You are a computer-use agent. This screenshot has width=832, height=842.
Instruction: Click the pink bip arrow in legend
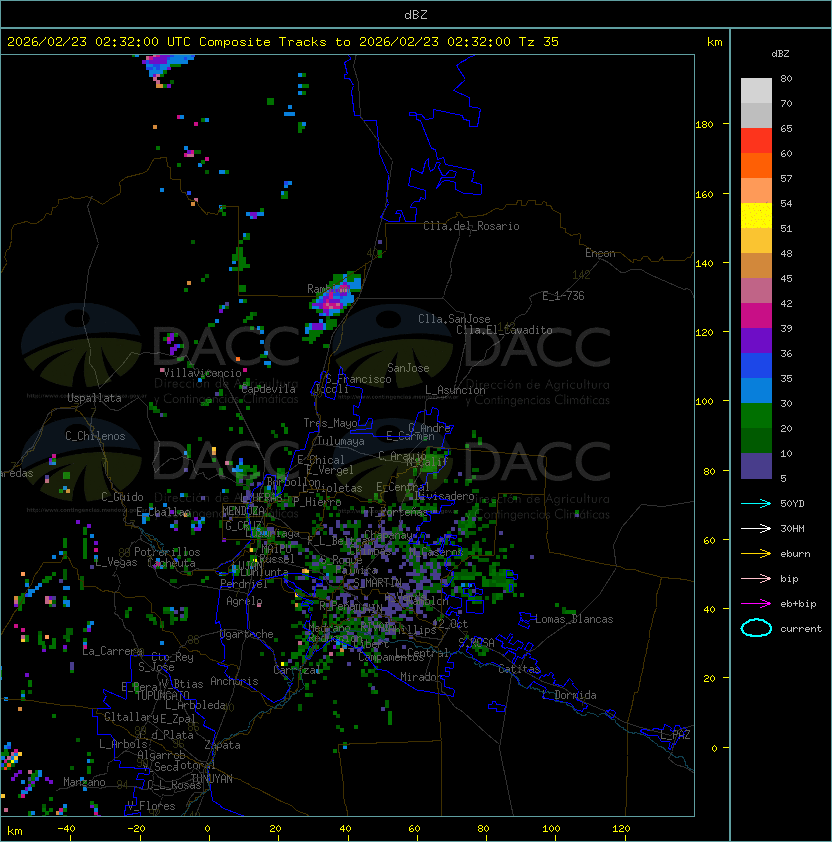pyautogui.click(x=756, y=579)
